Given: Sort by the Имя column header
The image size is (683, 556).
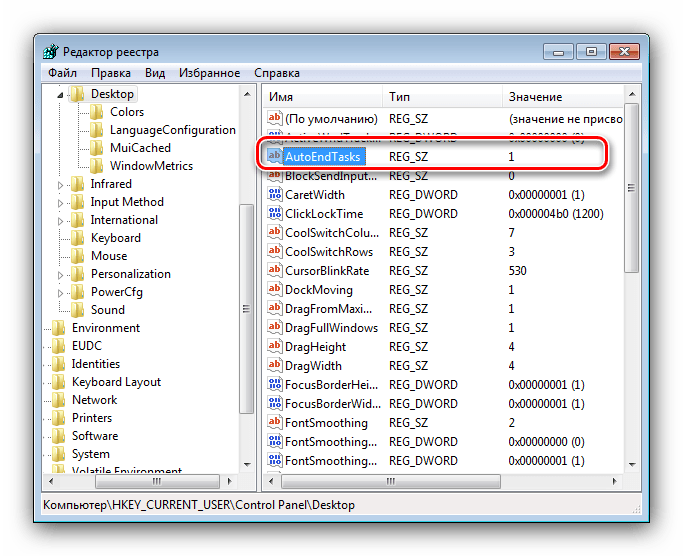Looking at the screenshot, I should [x=323, y=97].
